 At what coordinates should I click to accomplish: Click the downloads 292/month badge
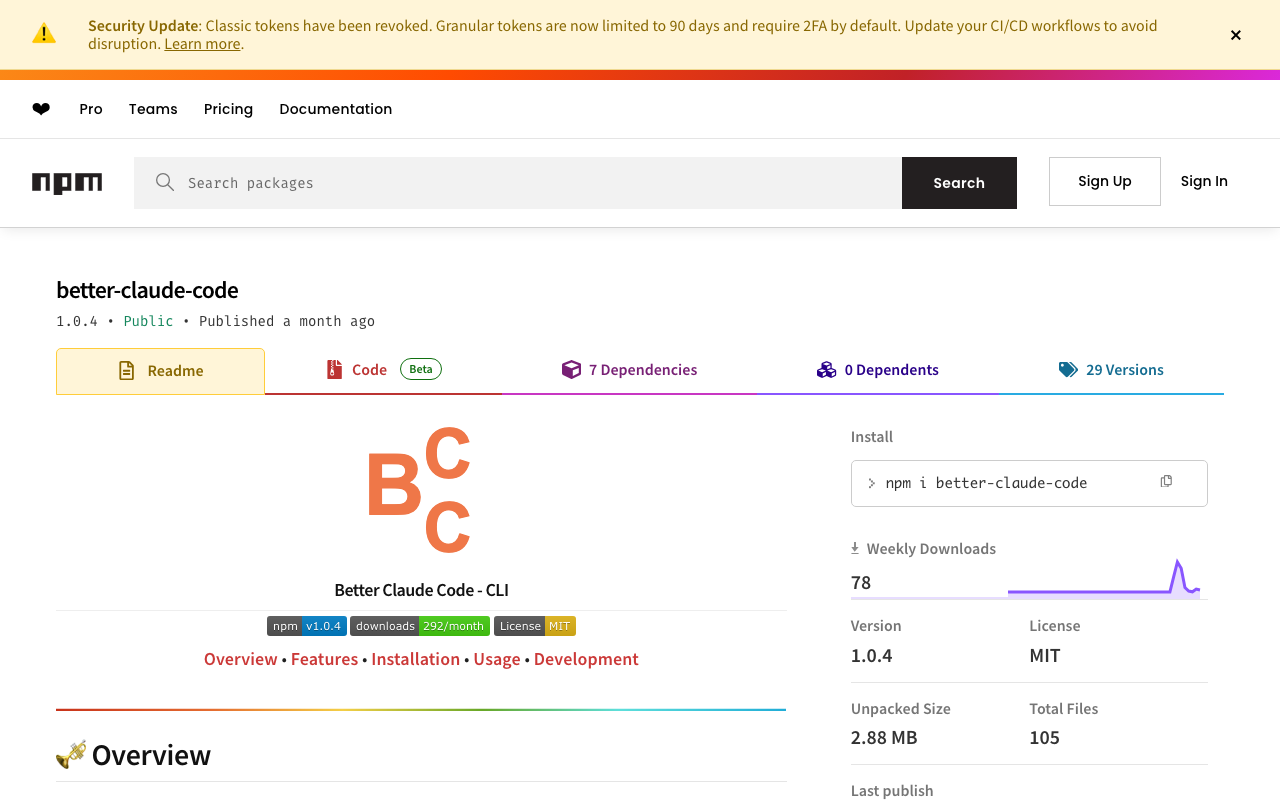[420, 626]
